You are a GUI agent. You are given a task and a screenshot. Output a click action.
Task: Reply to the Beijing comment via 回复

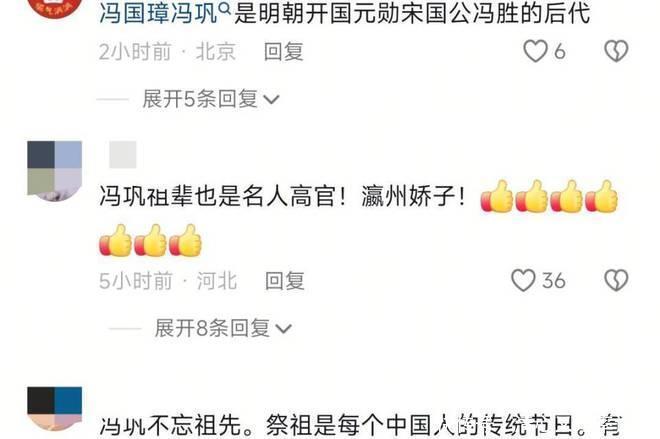pos(284,52)
